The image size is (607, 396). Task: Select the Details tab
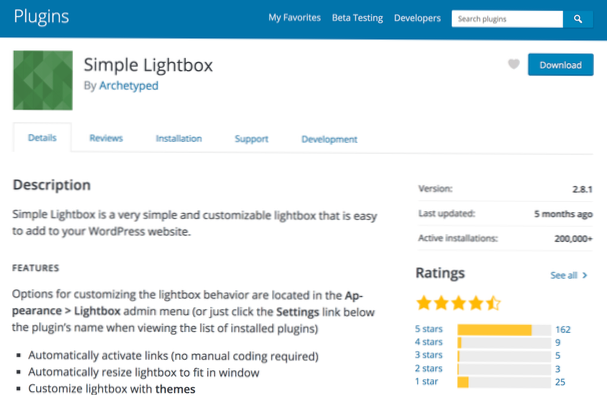click(x=42, y=138)
